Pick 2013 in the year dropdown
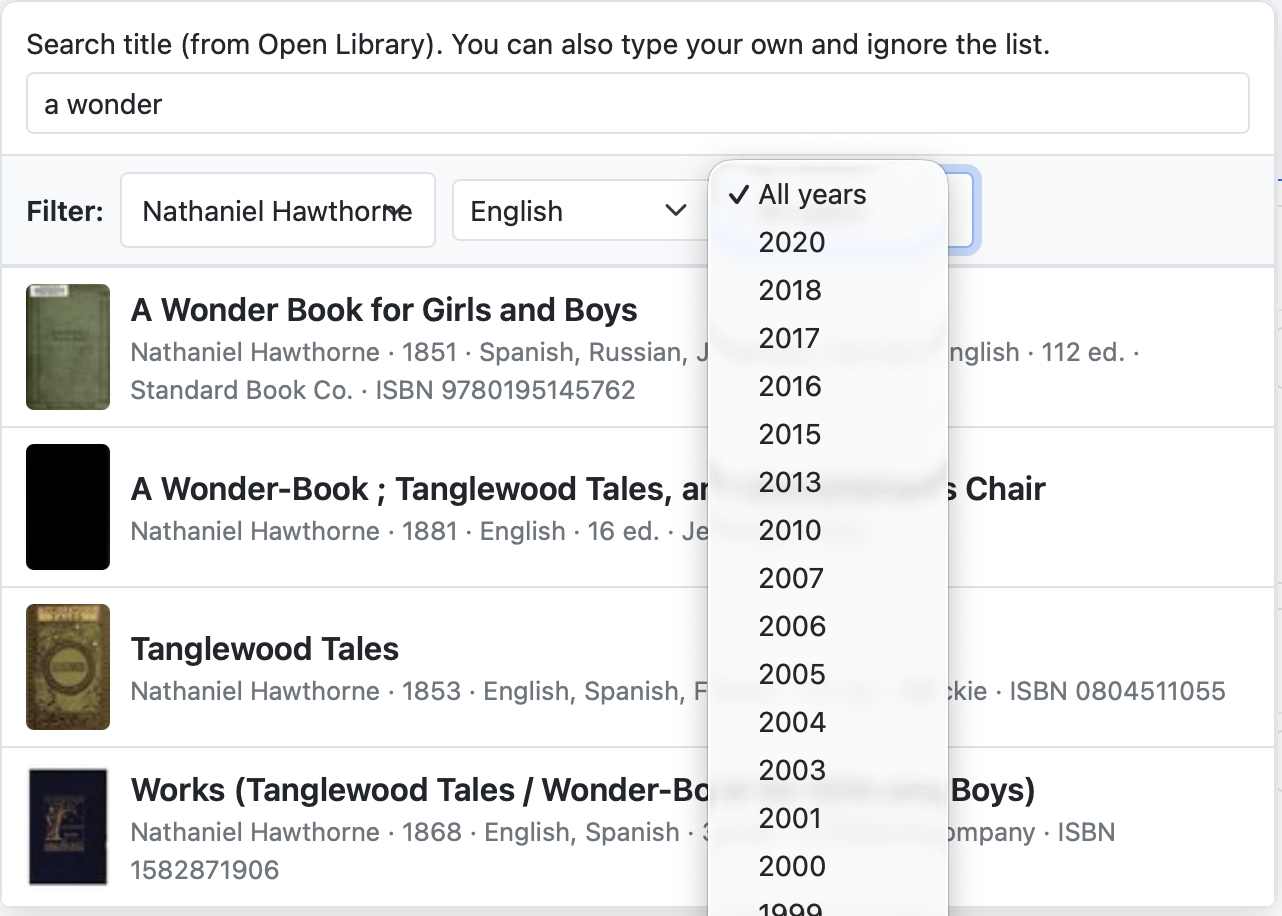The image size is (1282, 916). pos(790,482)
